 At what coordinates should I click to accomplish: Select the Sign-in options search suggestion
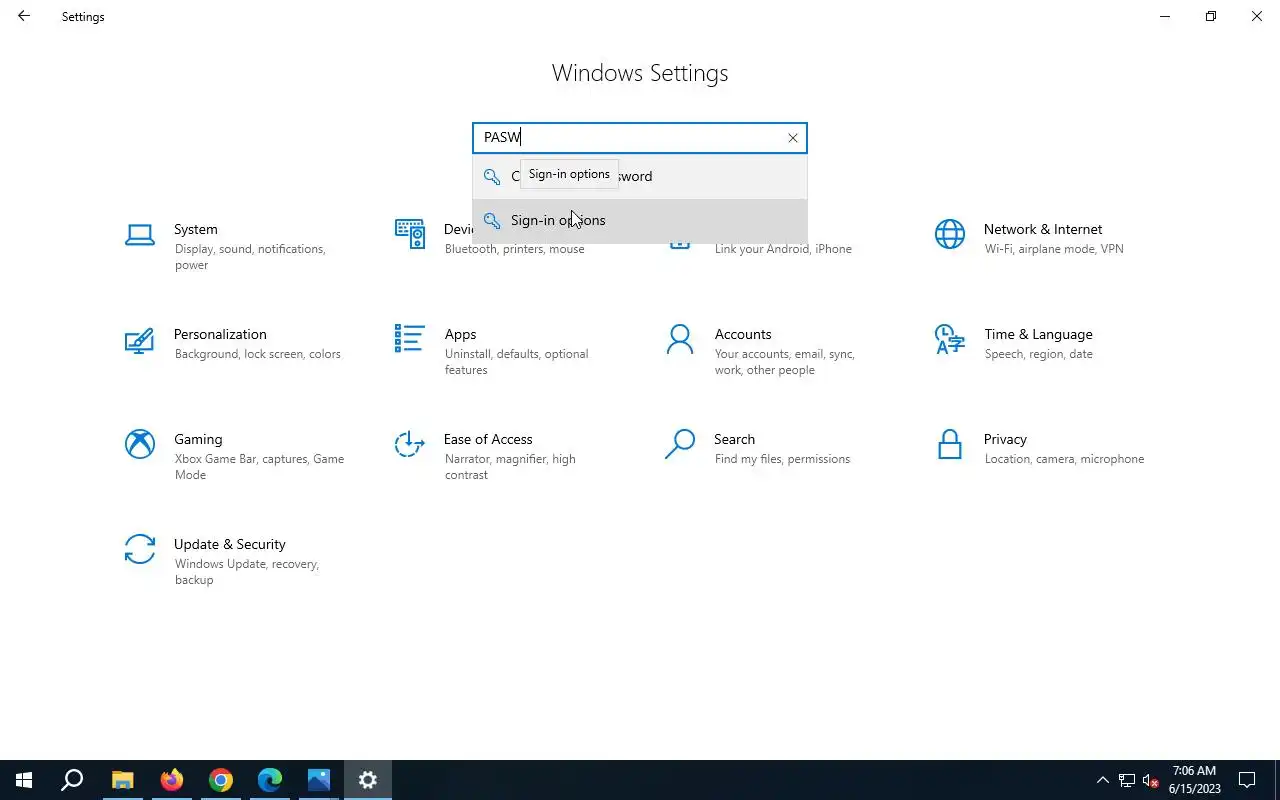pos(640,221)
